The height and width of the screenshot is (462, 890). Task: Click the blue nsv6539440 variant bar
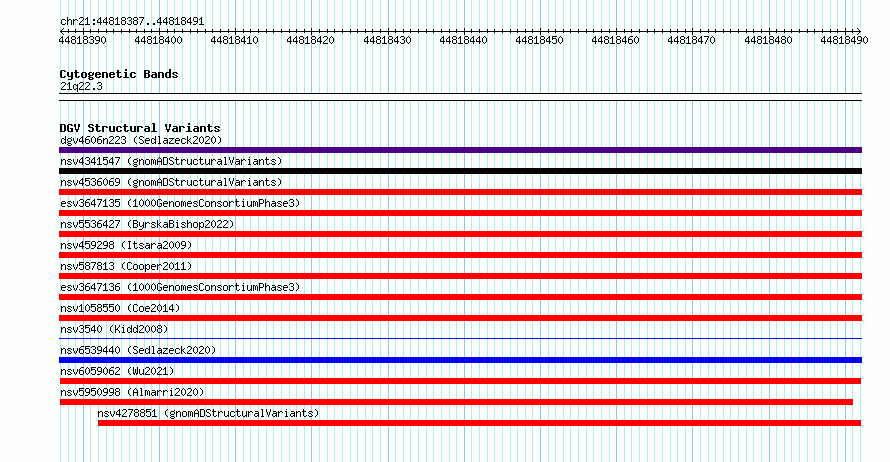[x=460, y=360]
